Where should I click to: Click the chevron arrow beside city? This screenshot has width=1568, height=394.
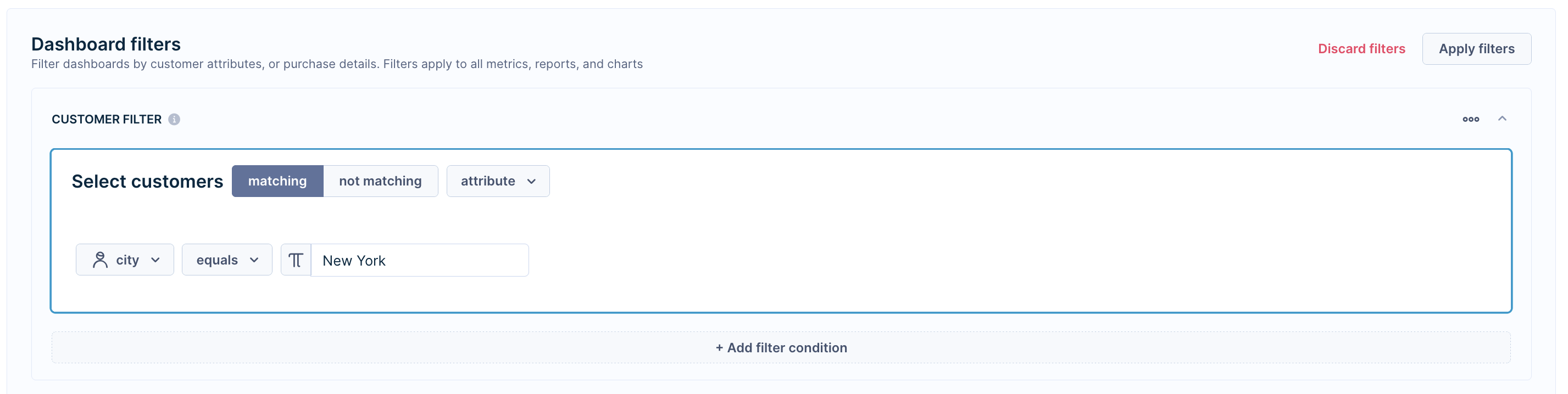point(155,260)
